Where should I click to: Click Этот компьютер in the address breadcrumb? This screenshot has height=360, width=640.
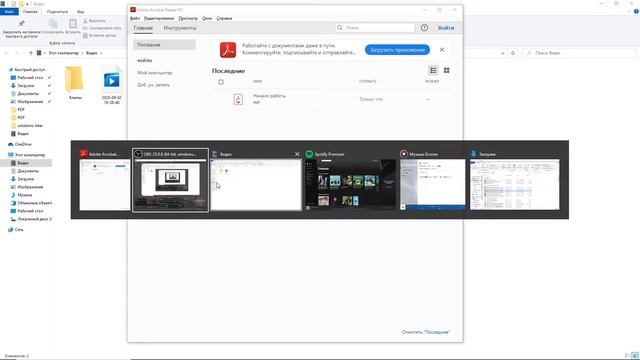(x=63, y=53)
